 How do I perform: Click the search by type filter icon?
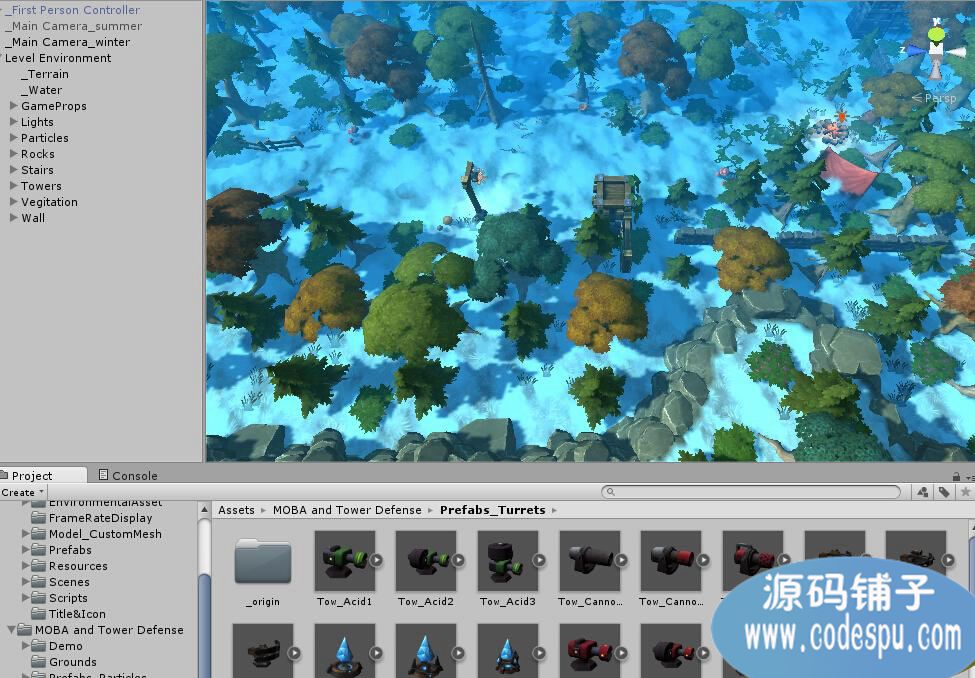click(923, 492)
